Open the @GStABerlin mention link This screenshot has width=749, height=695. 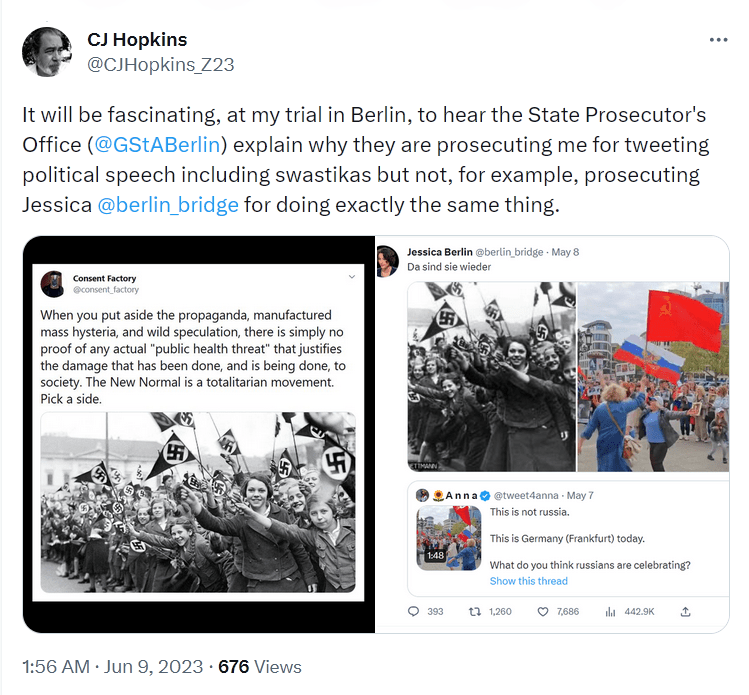pyautogui.click(x=157, y=145)
